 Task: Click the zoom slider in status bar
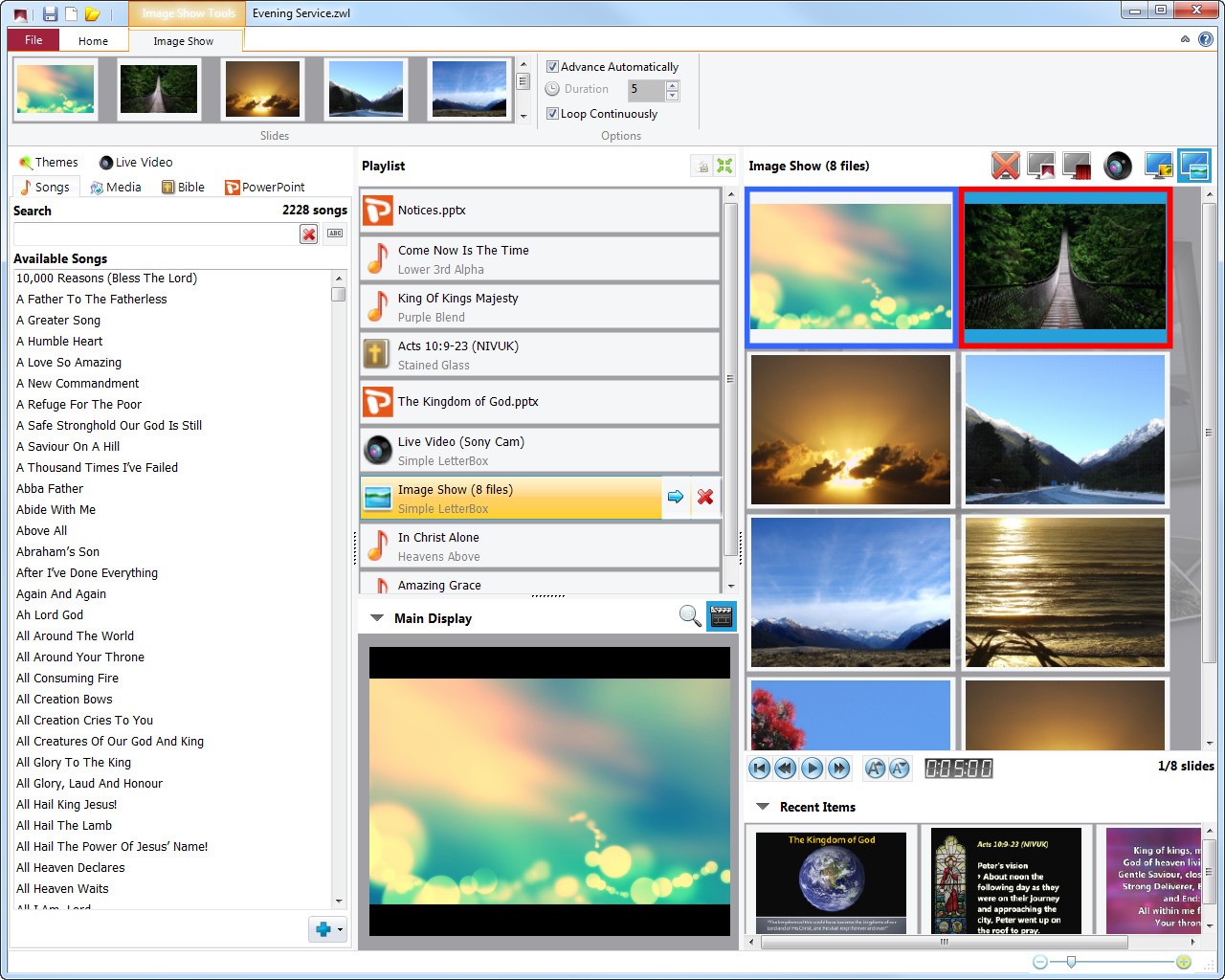coord(1071,962)
